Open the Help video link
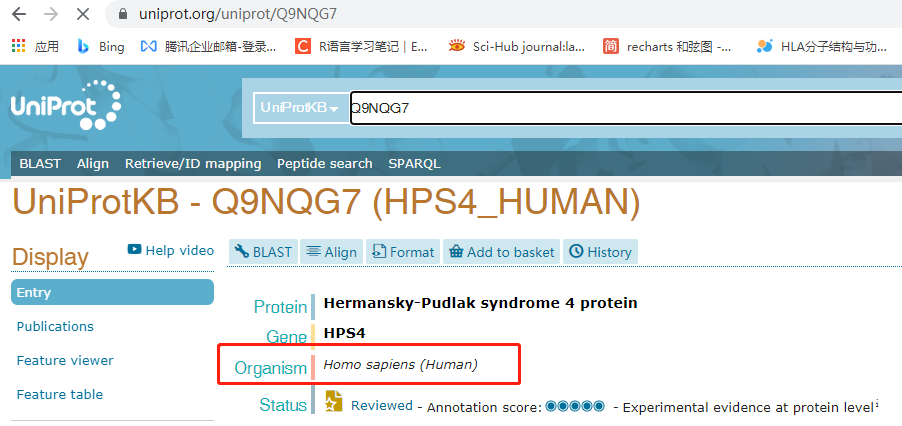 [171, 250]
